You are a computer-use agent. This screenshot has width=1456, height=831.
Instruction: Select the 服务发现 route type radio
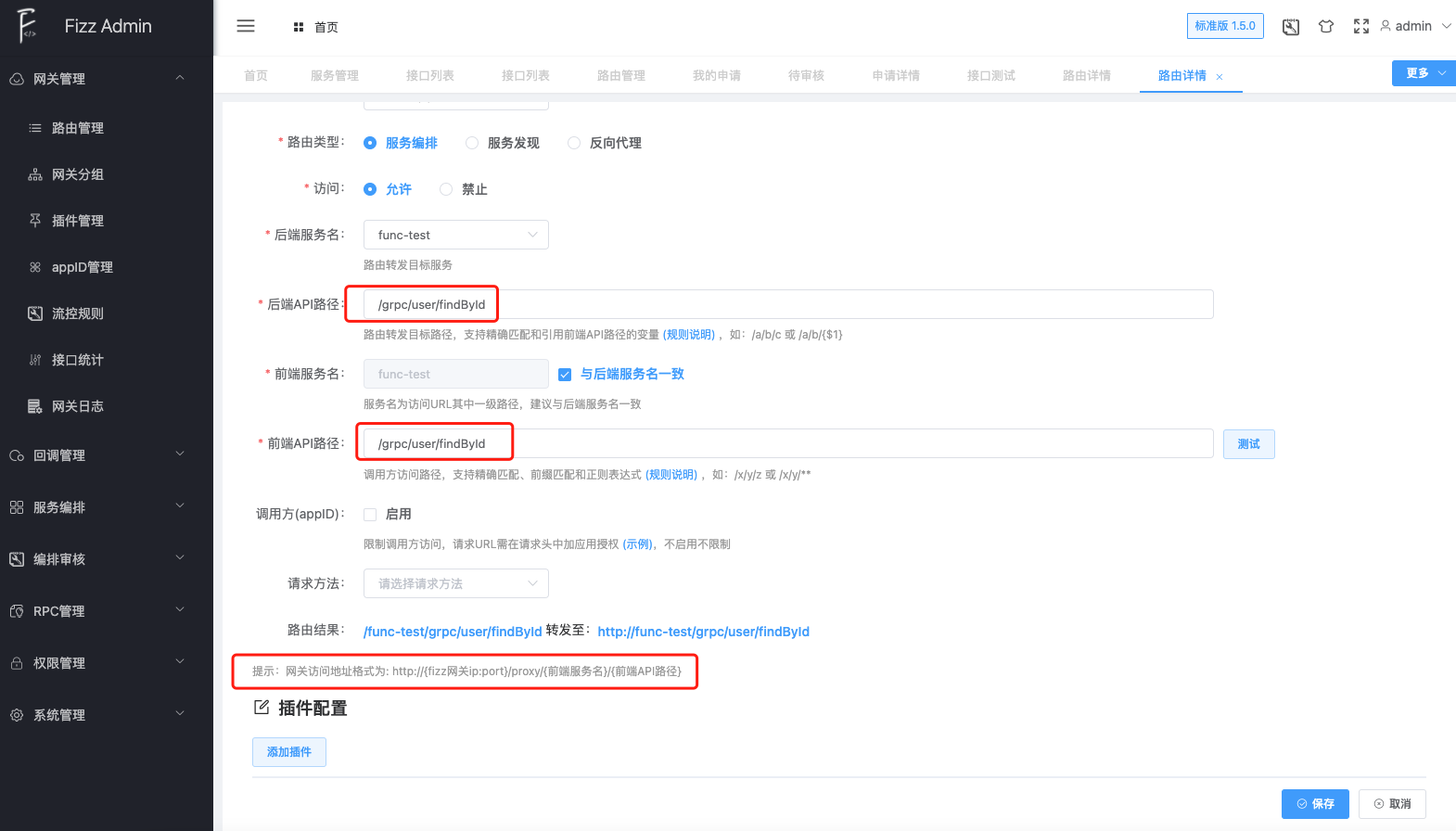(472, 143)
